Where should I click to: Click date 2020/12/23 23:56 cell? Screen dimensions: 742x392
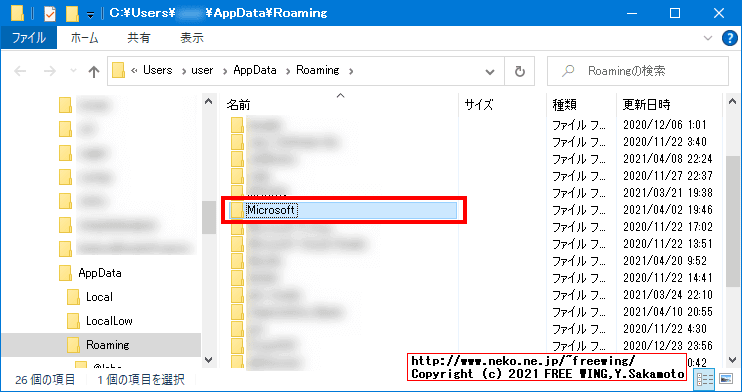coord(668,346)
